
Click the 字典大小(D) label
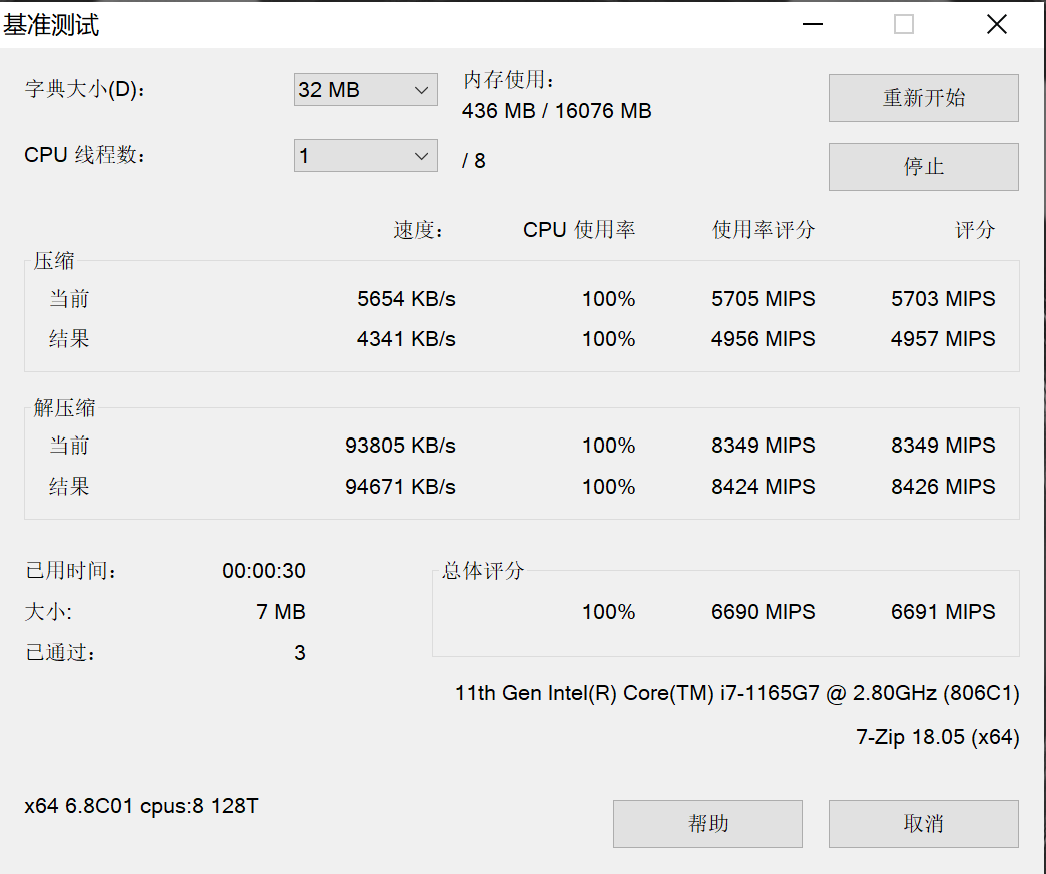click(85, 89)
